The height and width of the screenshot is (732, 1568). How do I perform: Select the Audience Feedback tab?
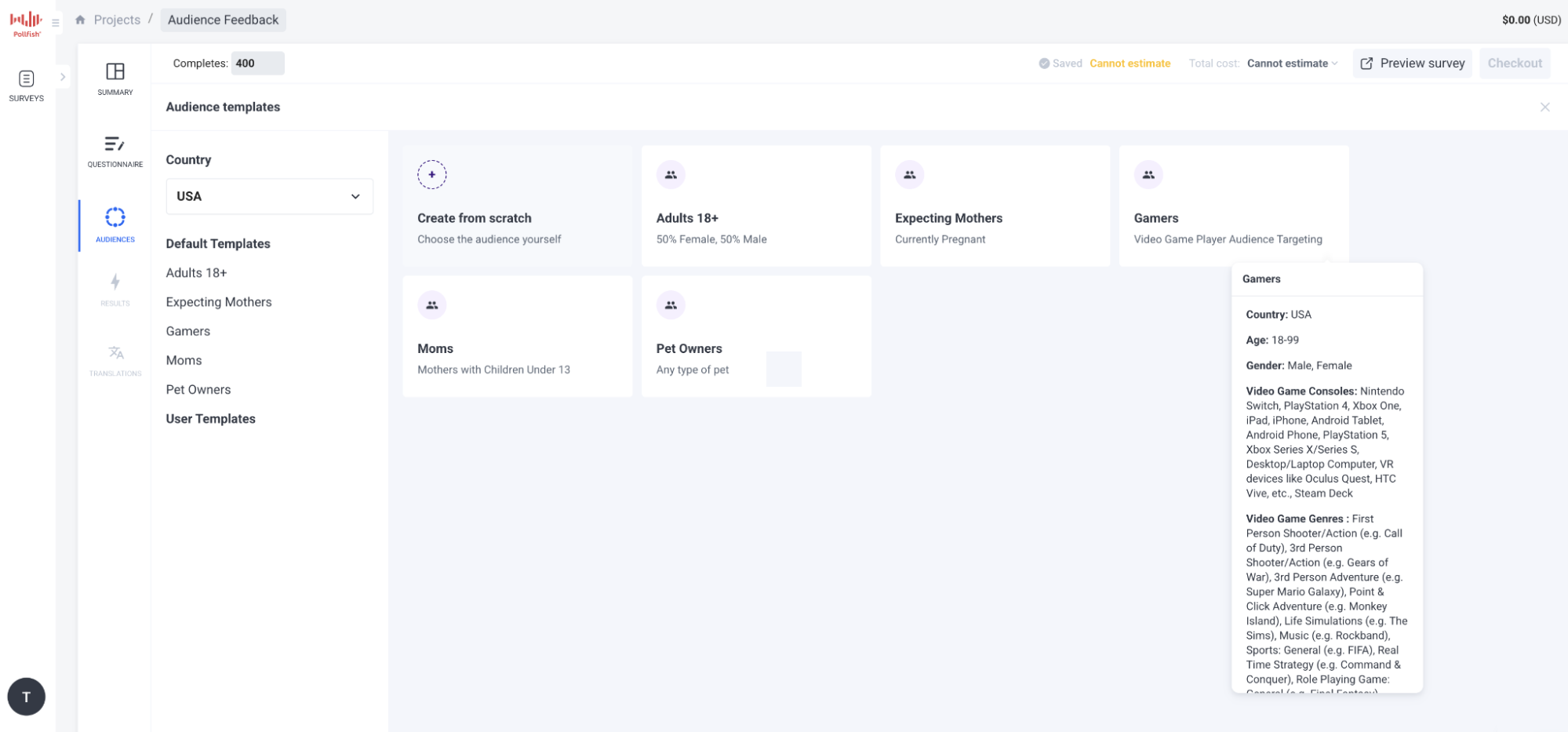tap(223, 20)
